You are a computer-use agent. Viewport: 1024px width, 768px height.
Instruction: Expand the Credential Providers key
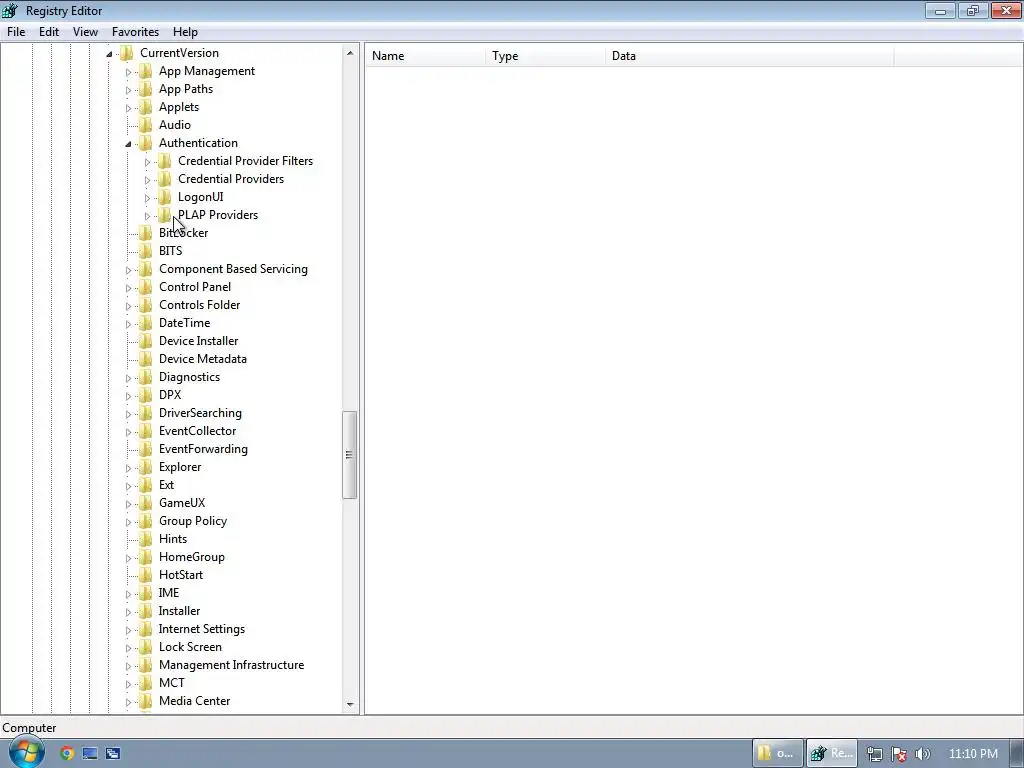(x=147, y=180)
